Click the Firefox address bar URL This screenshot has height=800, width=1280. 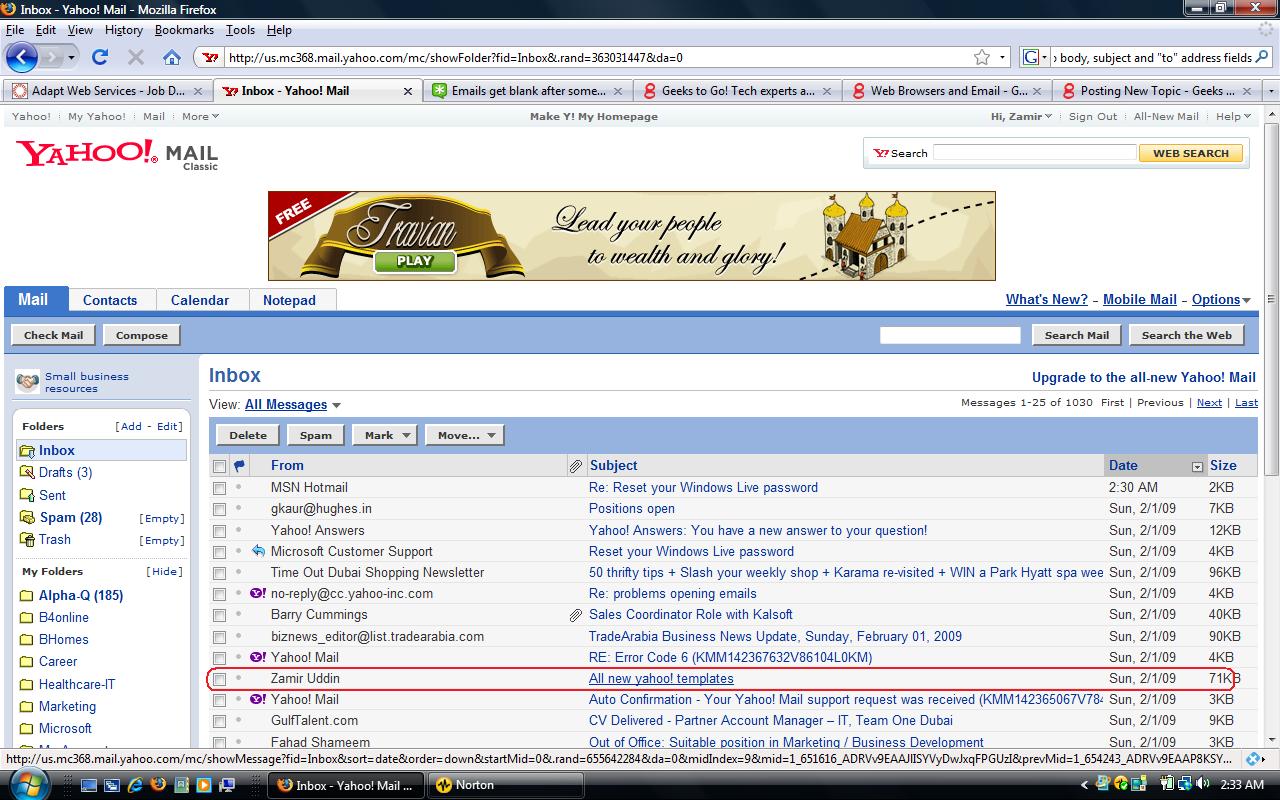(598, 58)
